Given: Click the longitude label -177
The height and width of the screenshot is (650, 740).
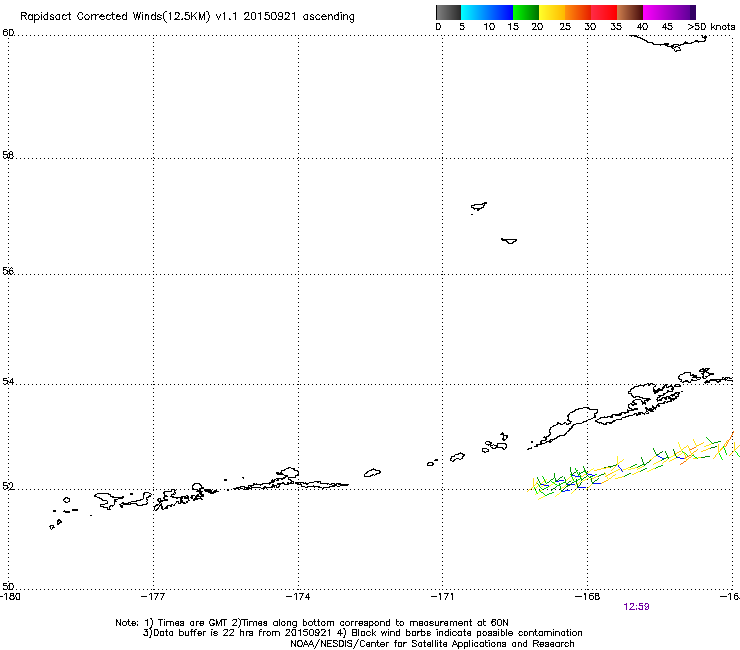Looking at the screenshot, I should coord(153,597).
